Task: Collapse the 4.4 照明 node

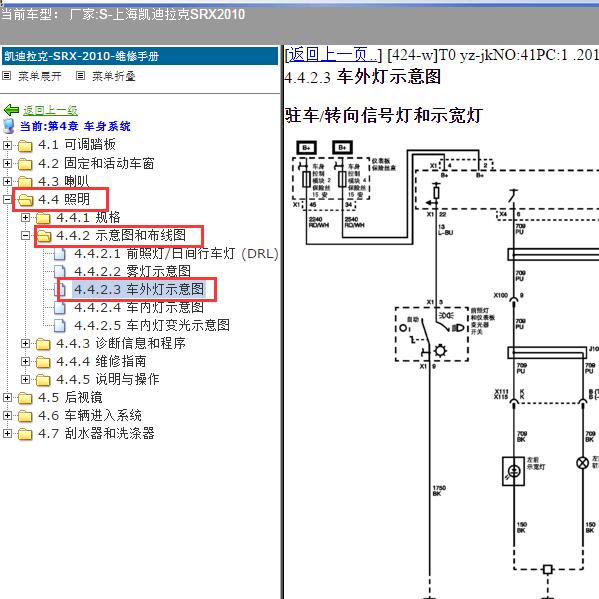Action: [7, 199]
